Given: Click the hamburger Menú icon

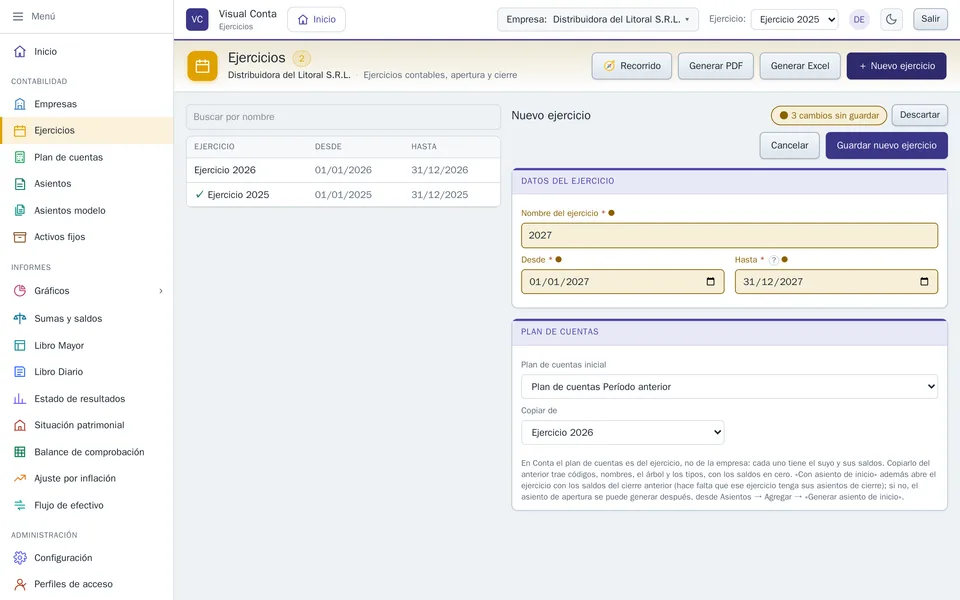Looking at the screenshot, I should [x=18, y=17].
